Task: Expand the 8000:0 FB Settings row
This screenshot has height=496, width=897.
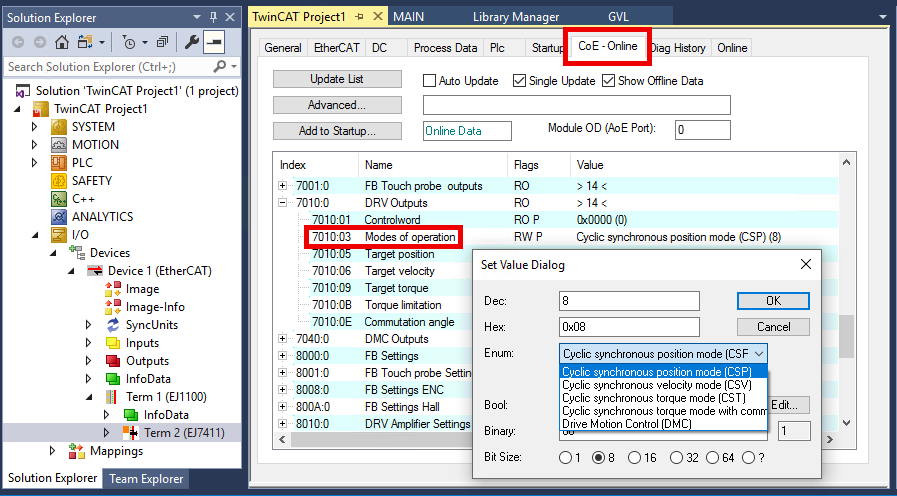Action: tap(283, 355)
